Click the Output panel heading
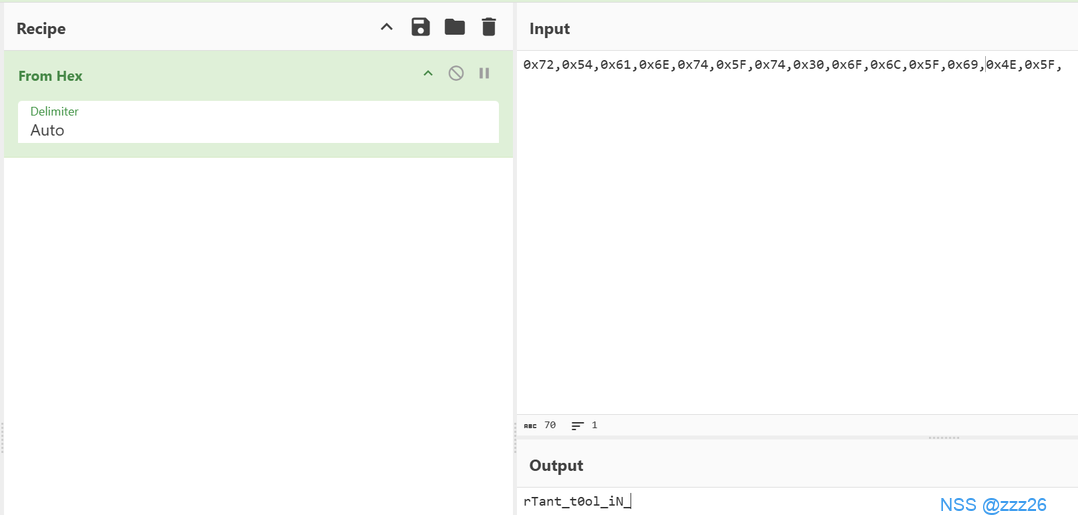The image size is (1078, 515). point(555,466)
